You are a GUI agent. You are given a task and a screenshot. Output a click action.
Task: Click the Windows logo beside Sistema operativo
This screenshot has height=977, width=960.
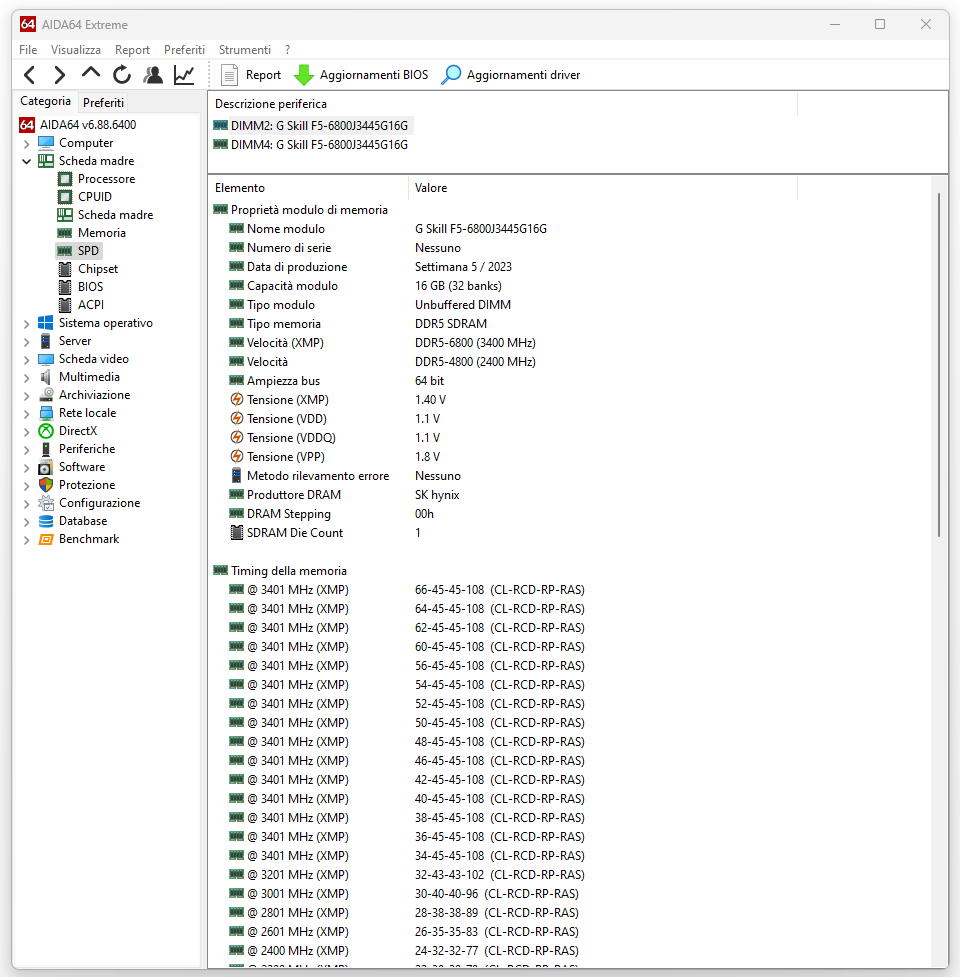click(x=45, y=323)
